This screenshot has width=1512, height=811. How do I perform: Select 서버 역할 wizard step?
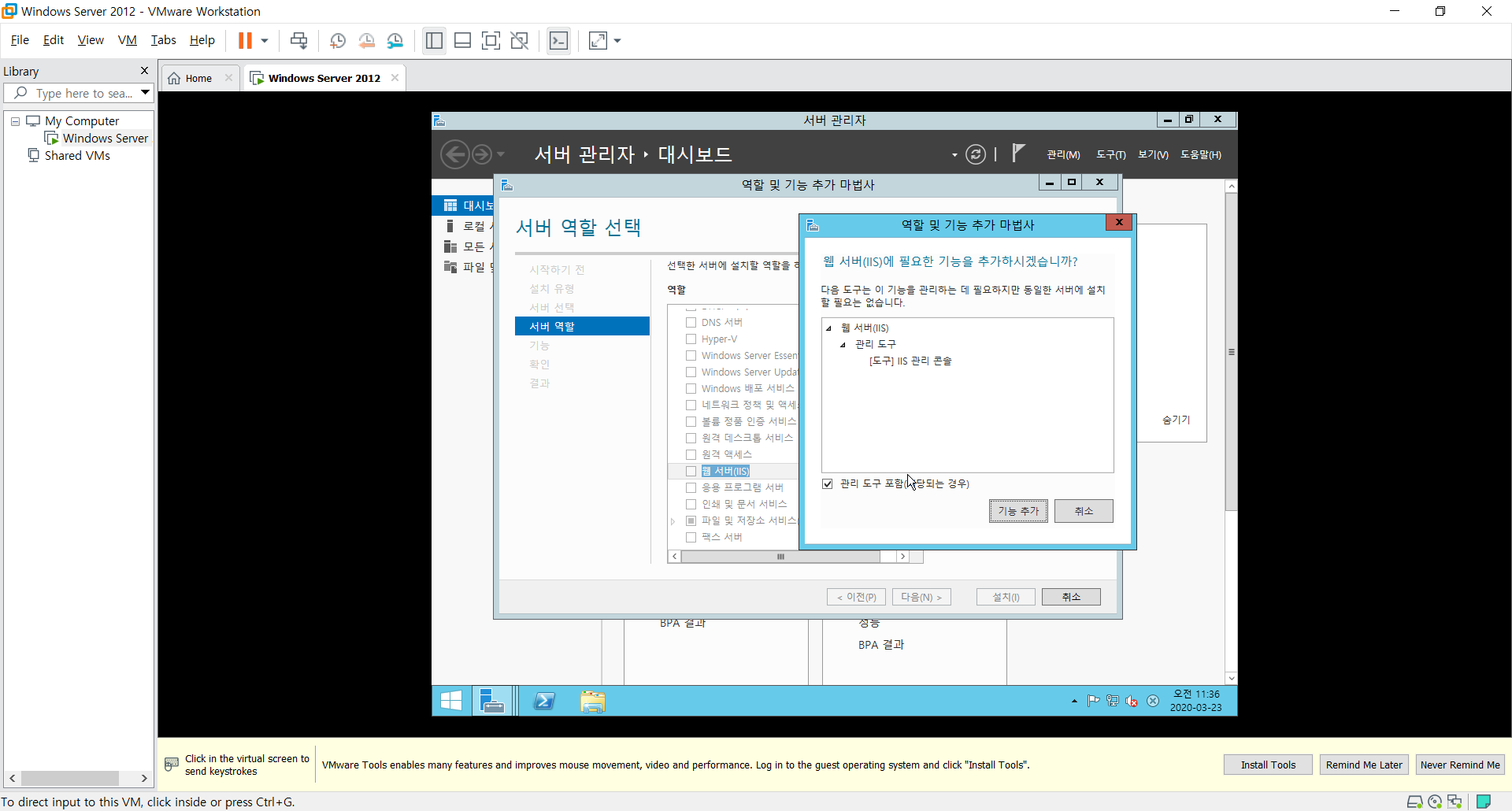click(582, 327)
